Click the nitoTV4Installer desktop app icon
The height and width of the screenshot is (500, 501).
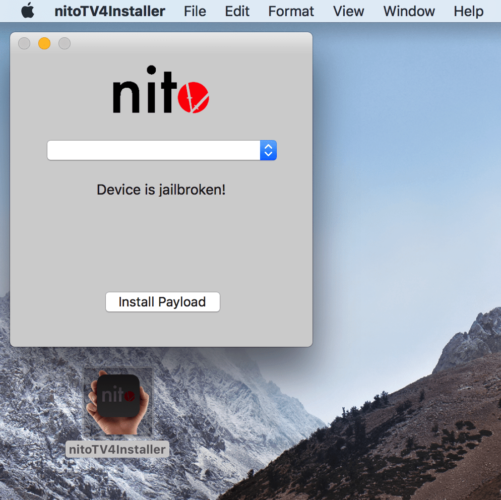tap(118, 402)
